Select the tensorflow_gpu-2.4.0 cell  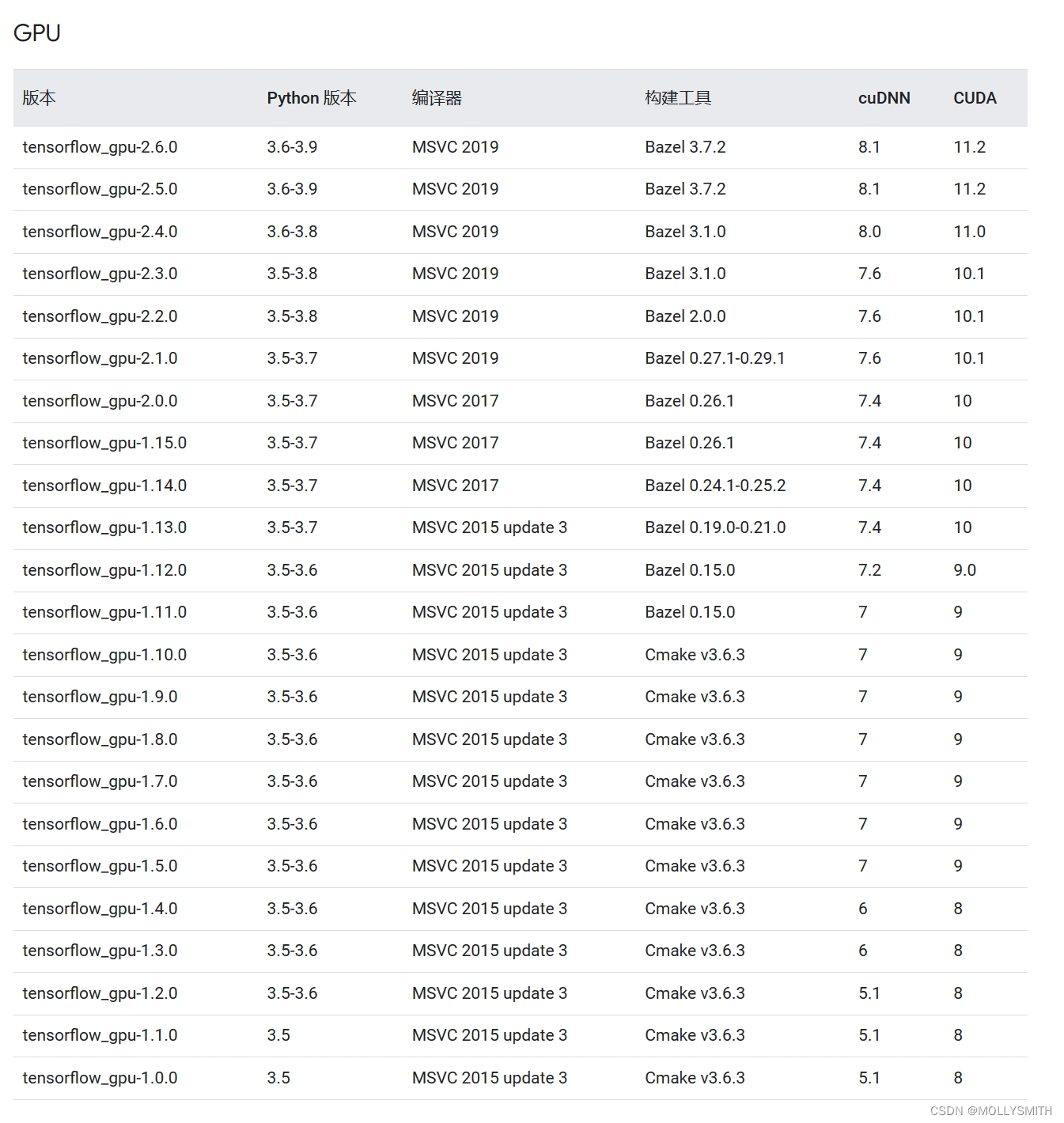click(100, 232)
